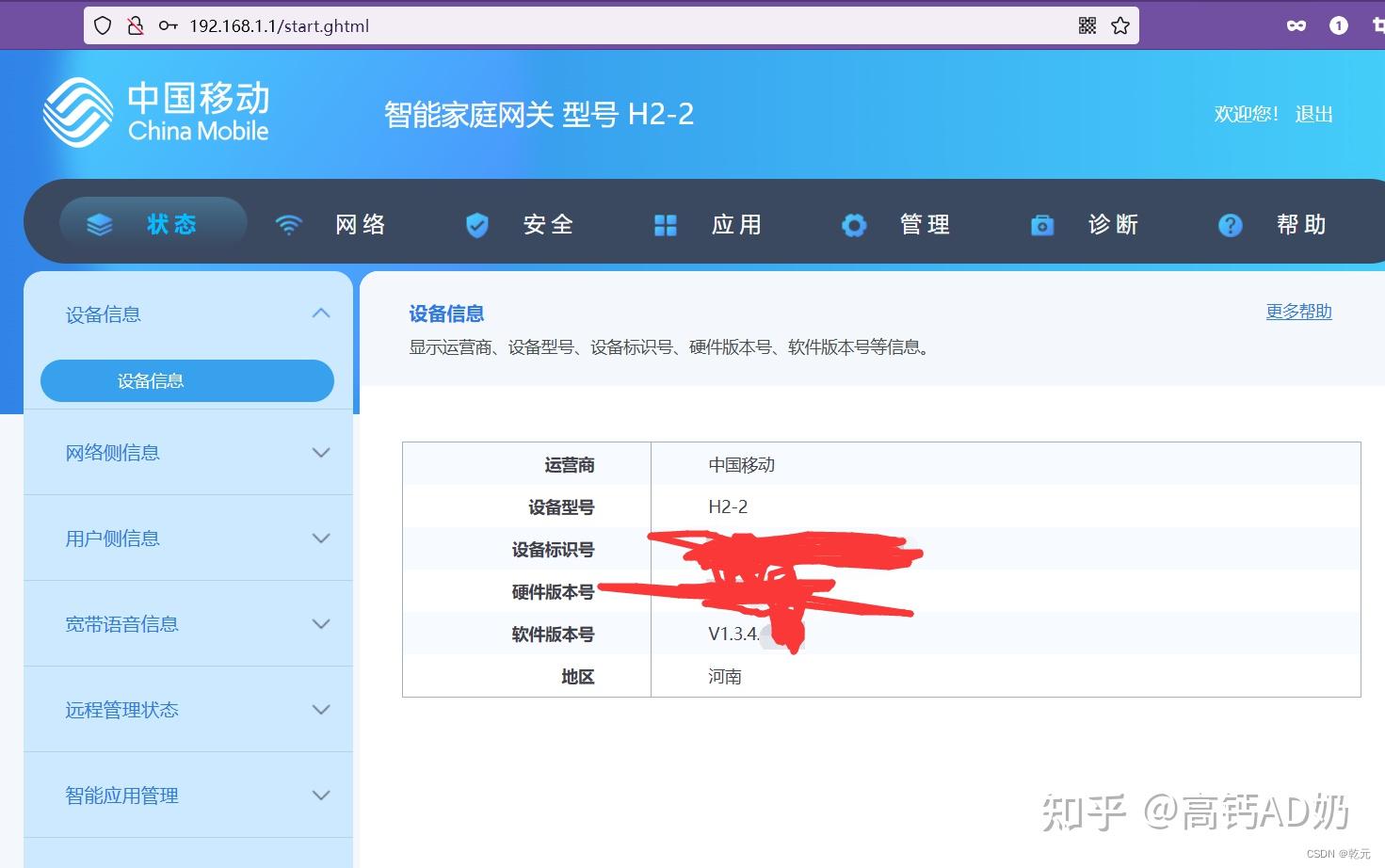This screenshot has width=1385, height=868.
Task: Open the 帮助 tab
Action: 1302,224
